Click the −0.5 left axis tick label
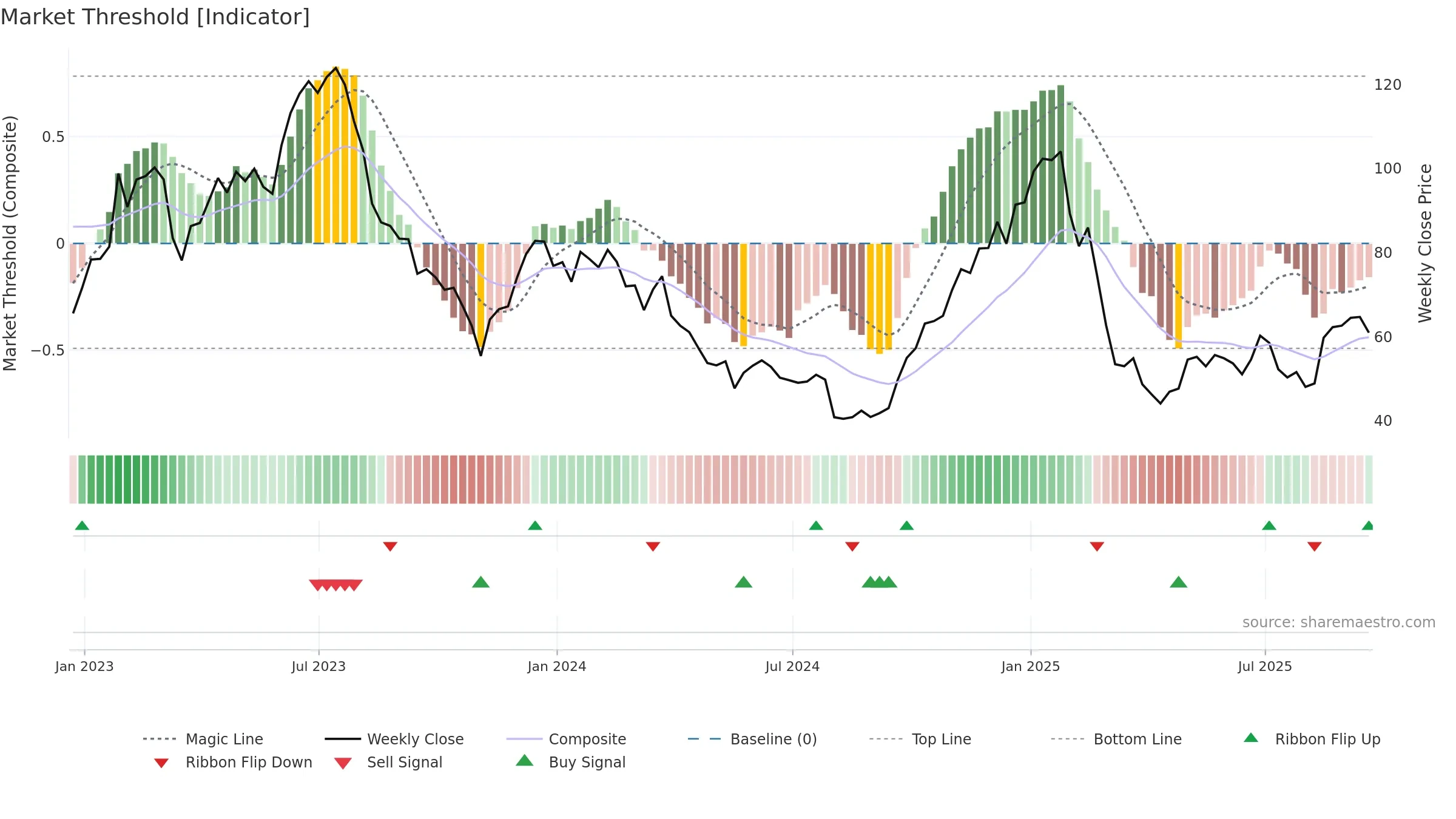The width and height of the screenshot is (1456, 819). (47, 351)
